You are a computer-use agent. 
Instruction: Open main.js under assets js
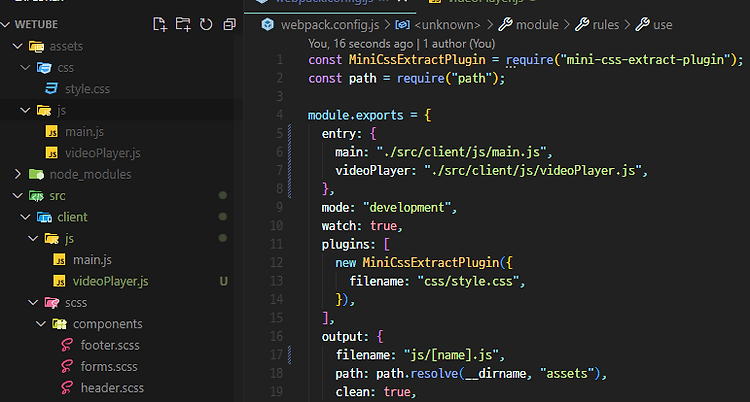[85, 132]
